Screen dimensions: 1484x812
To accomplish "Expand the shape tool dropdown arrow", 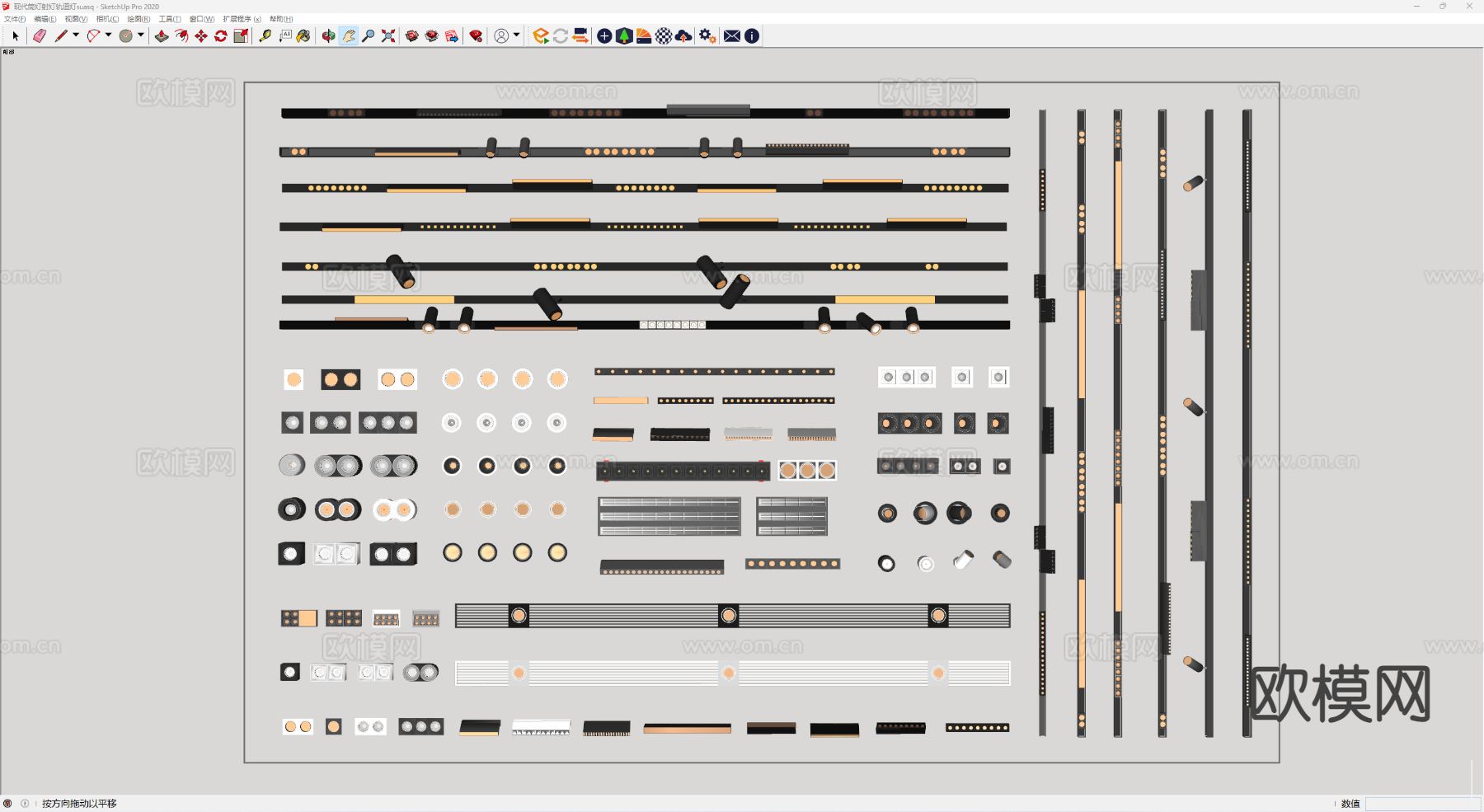I will pyautogui.click(x=140, y=35).
